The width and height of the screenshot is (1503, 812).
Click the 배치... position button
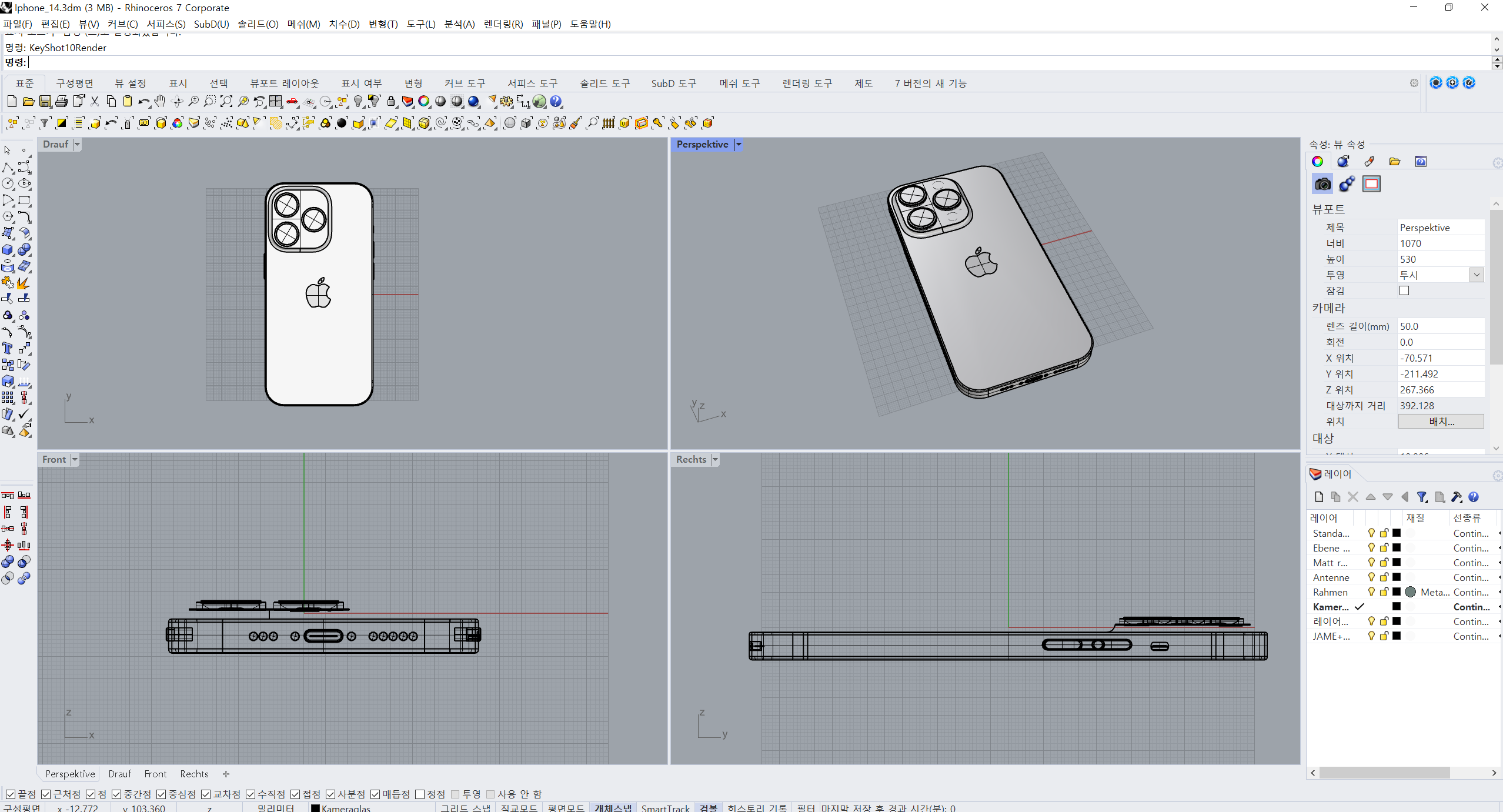coord(1441,422)
